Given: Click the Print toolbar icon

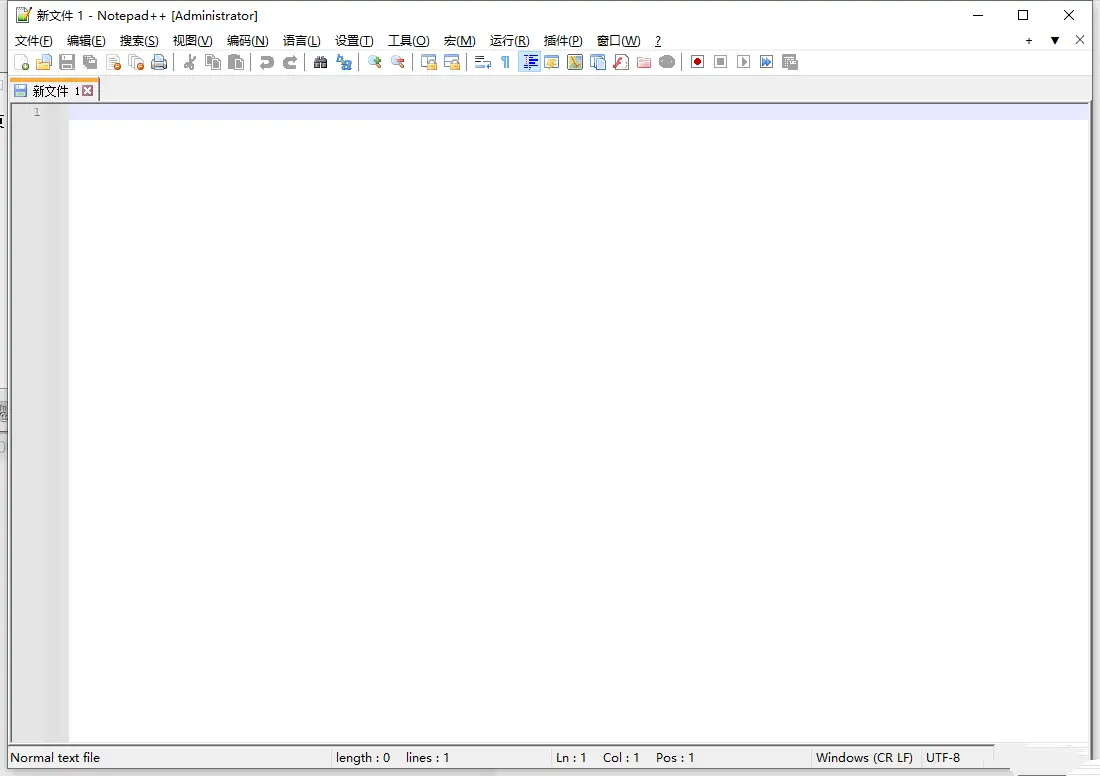Looking at the screenshot, I should (x=159, y=62).
